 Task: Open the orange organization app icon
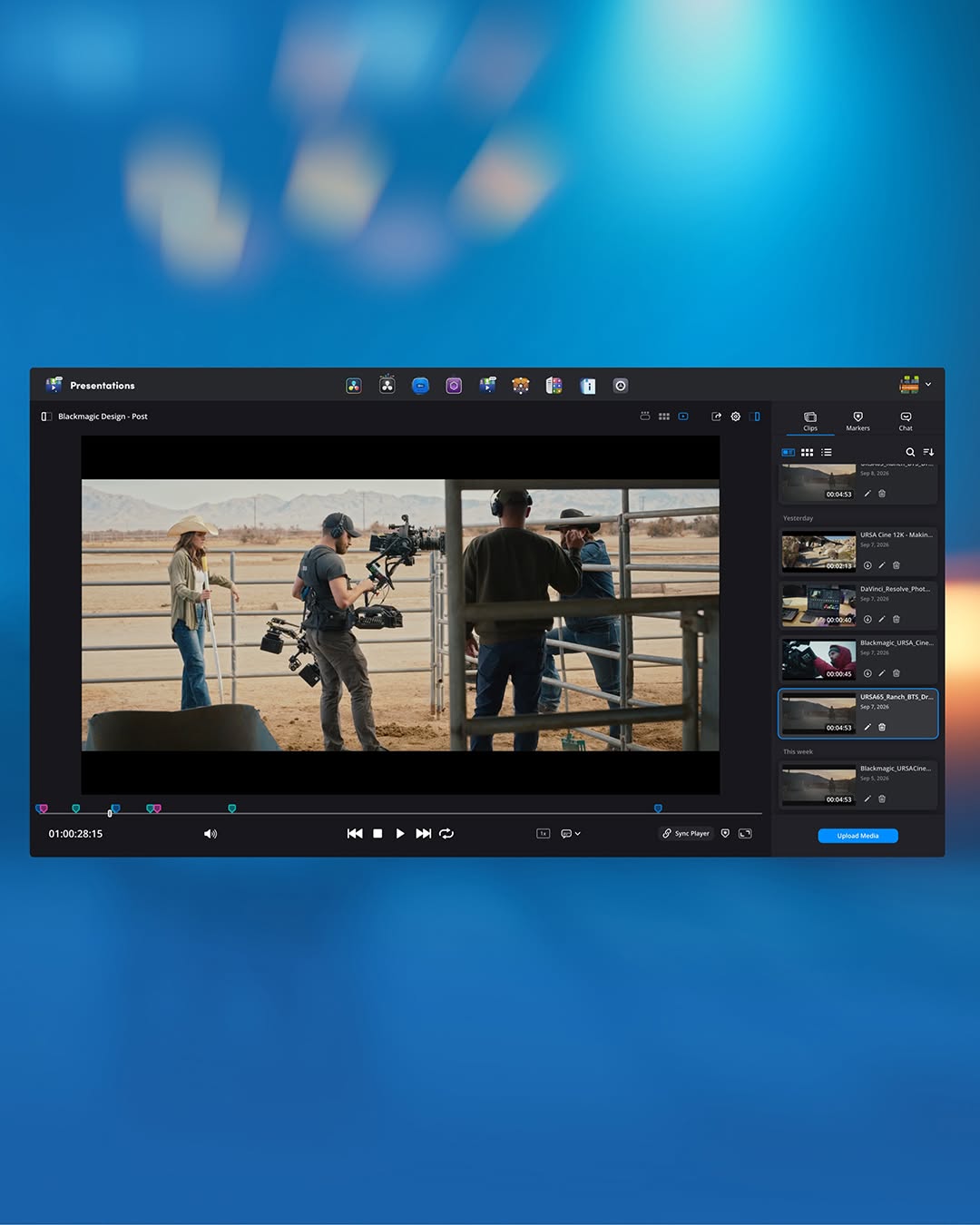tap(521, 386)
